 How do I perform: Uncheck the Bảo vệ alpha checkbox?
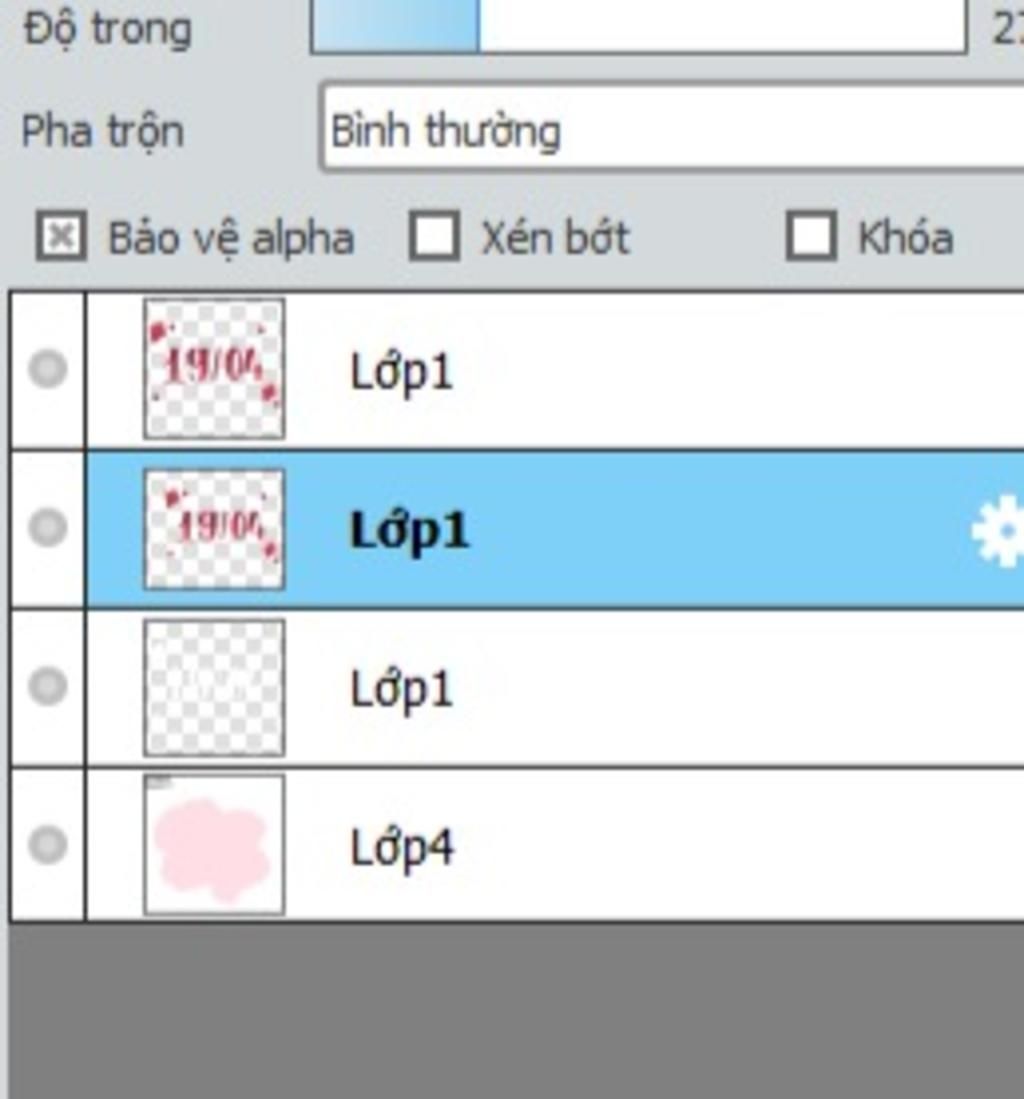click(61, 236)
